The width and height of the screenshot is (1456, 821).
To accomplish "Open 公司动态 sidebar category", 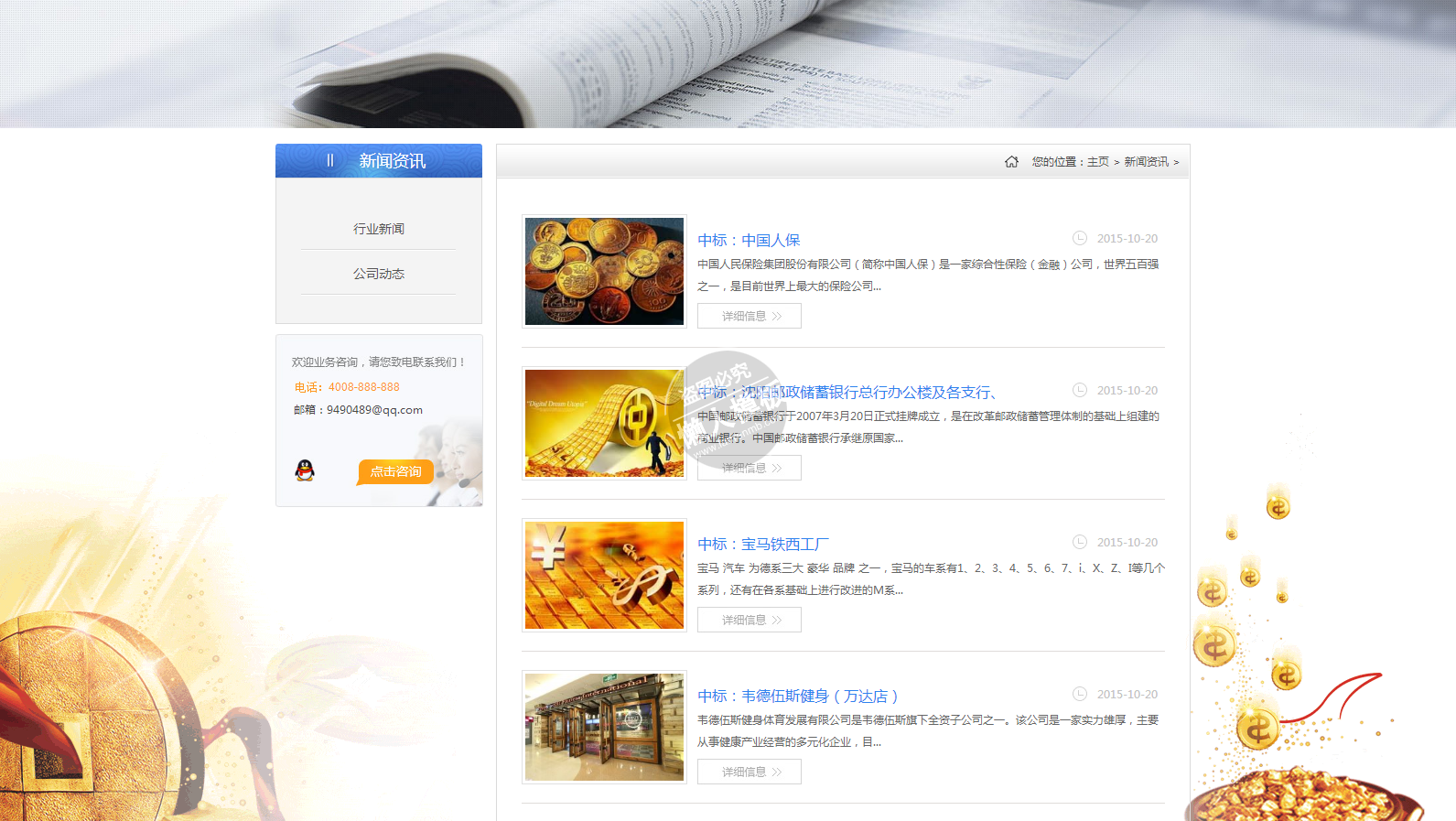I will point(378,274).
